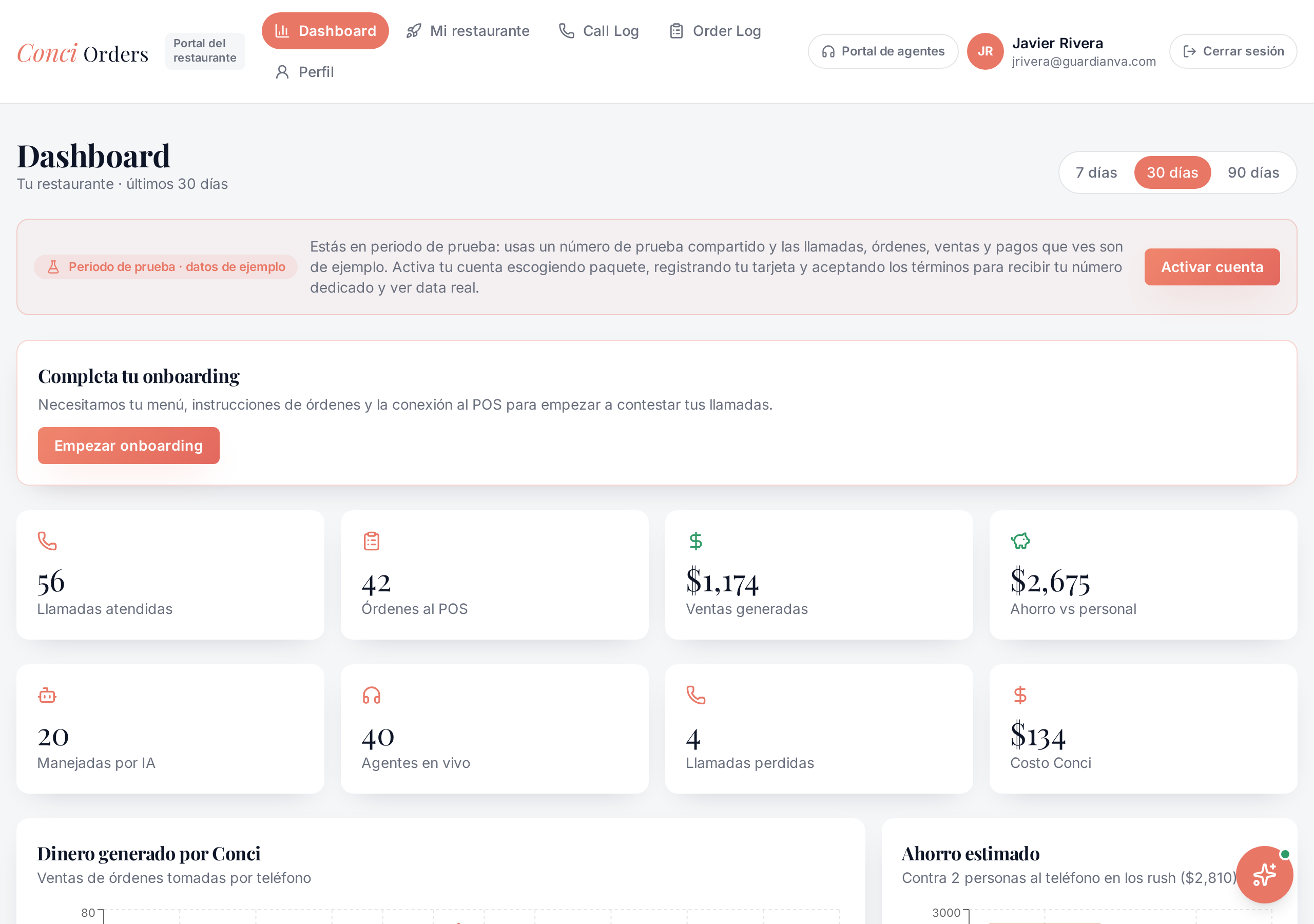This screenshot has height=924, width=1314.
Task: Click the Portal de agentes button
Action: coord(883,51)
